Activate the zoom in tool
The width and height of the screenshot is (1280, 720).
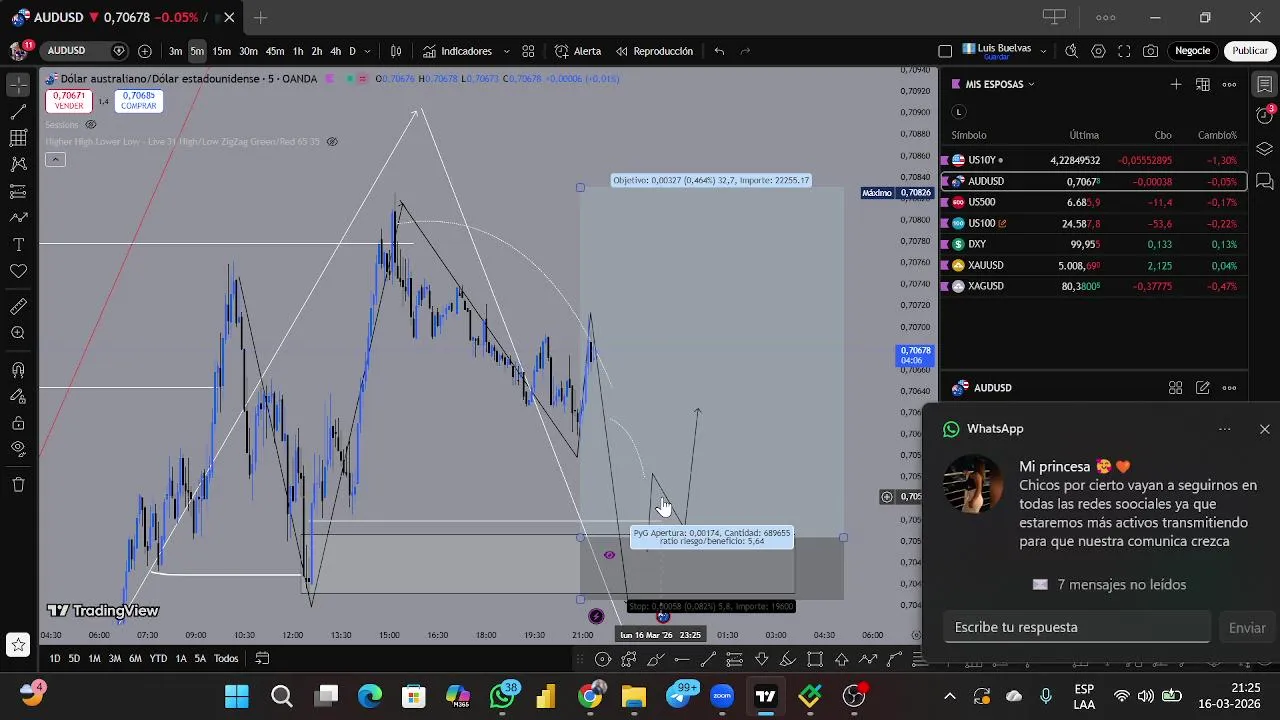[x=18, y=333]
